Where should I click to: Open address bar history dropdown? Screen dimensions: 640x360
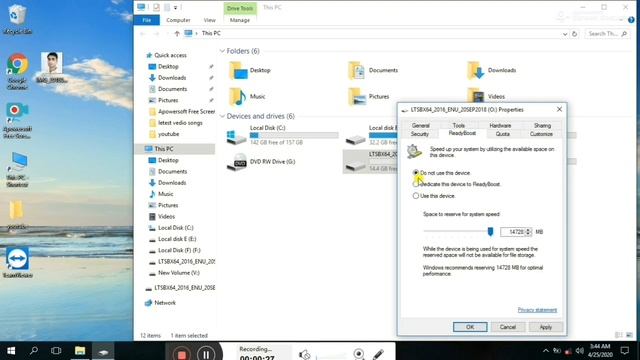click(565, 33)
